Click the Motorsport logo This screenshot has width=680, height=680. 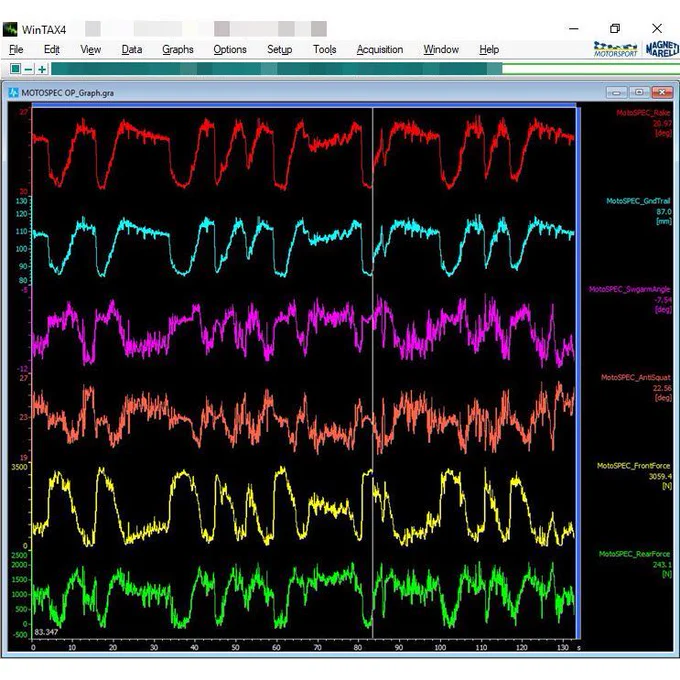click(x=615, y=49)
